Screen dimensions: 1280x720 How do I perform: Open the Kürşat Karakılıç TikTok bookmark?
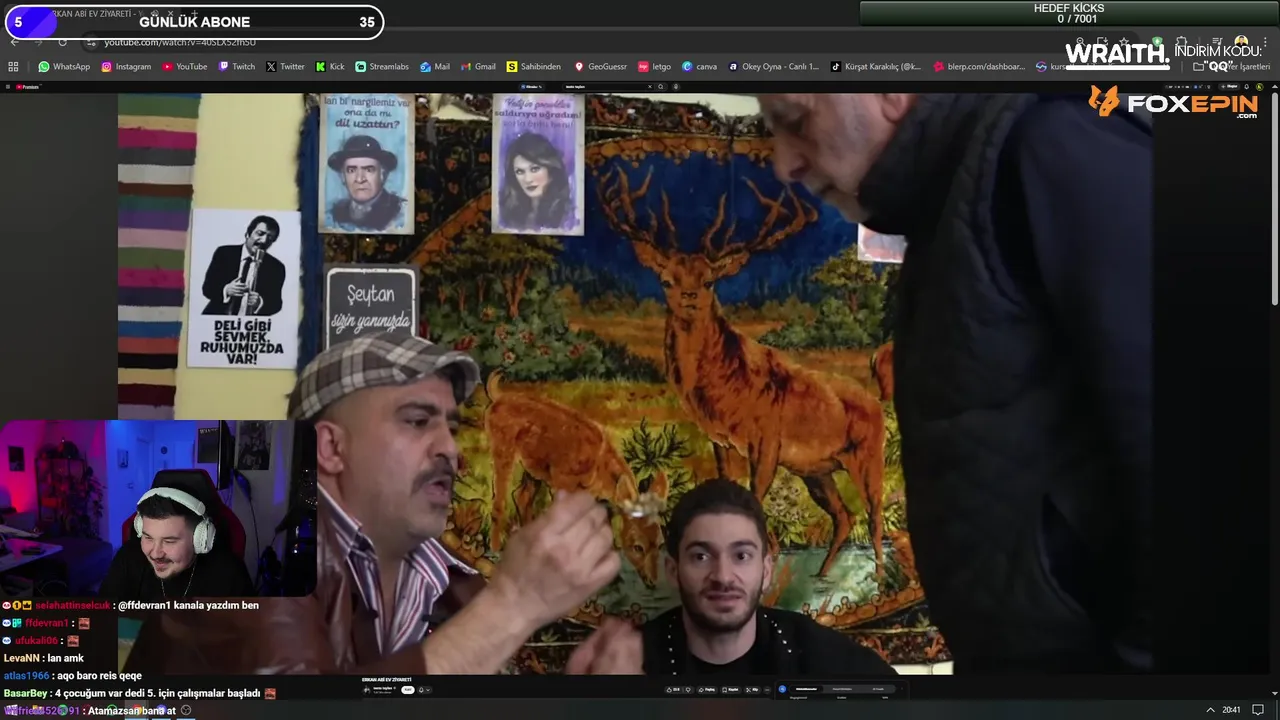(x=876, y=67)
